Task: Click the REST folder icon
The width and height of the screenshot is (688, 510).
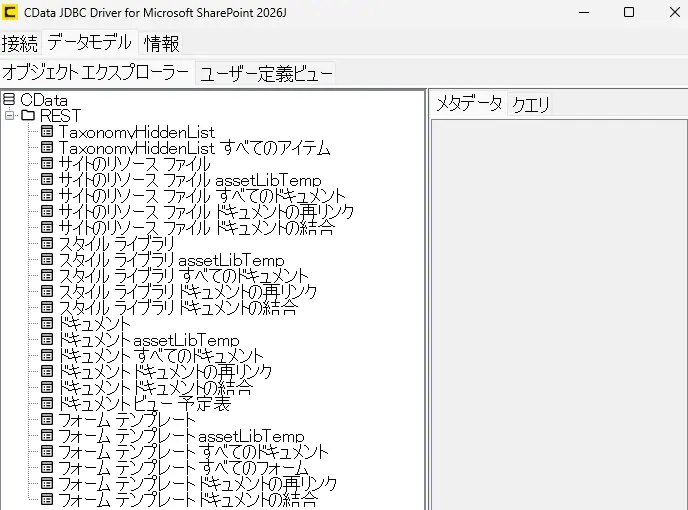Action: (29, 115)
